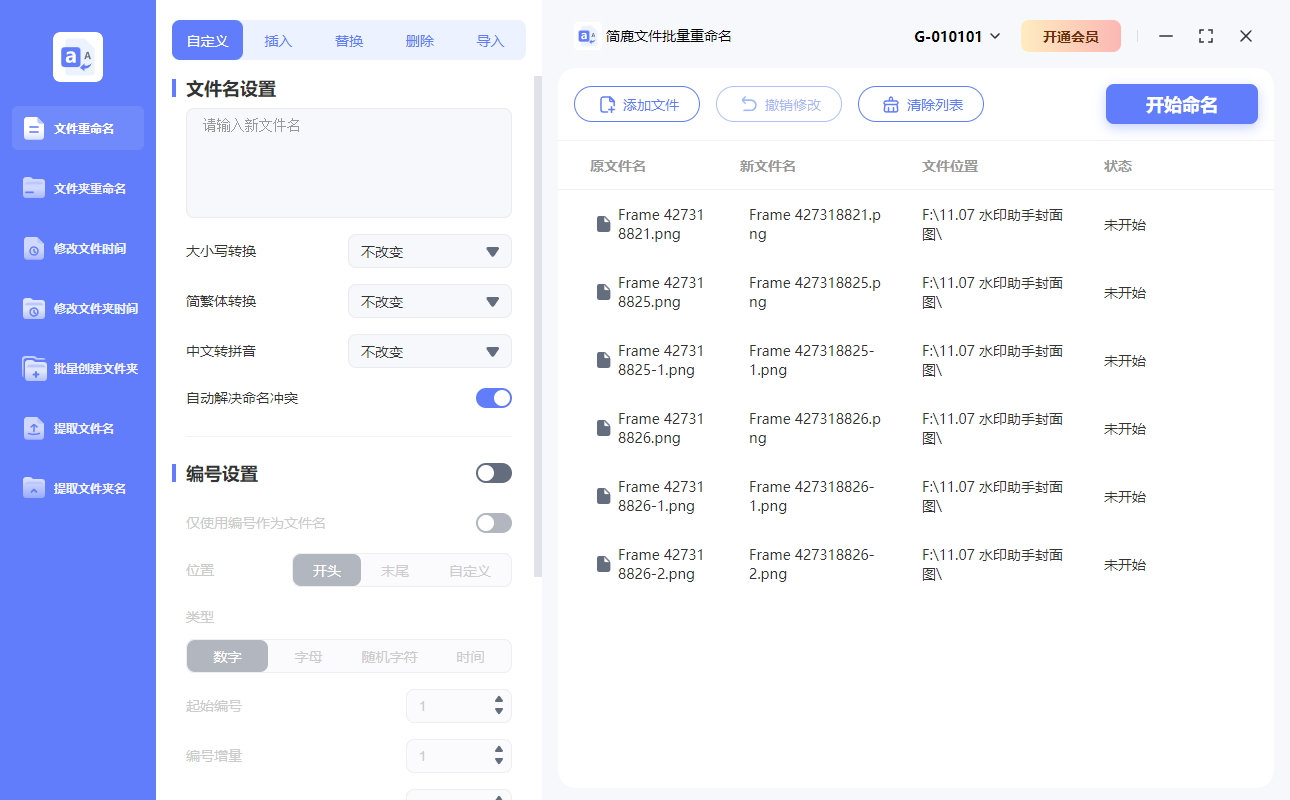This screenshot has width=1290, height=800.
Task: Switch to the 替换 tab
Action: pyautogui.click(x=348, y=40)
